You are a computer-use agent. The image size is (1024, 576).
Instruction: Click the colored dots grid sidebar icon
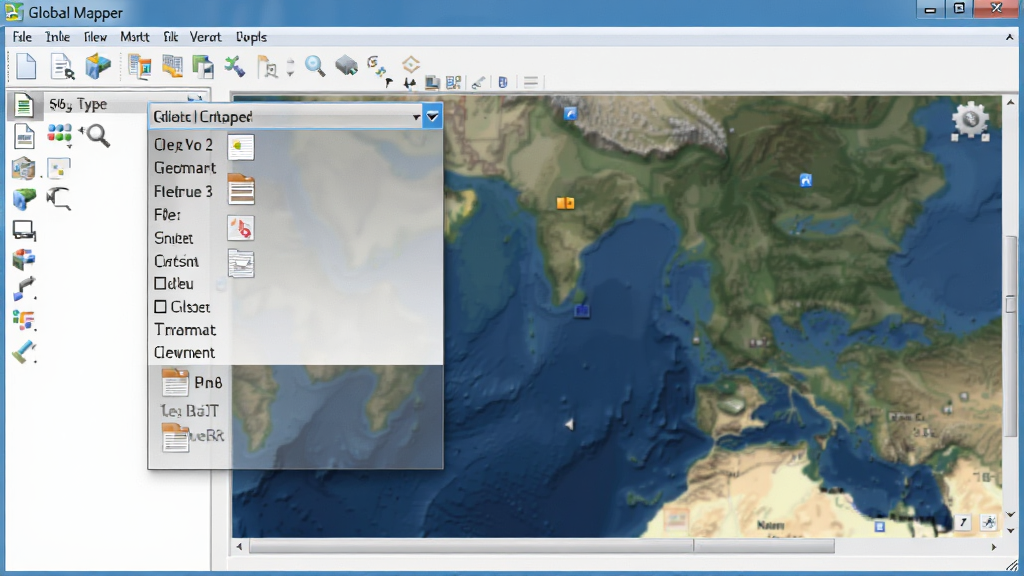pyautogui.click(x=59, y=134)
